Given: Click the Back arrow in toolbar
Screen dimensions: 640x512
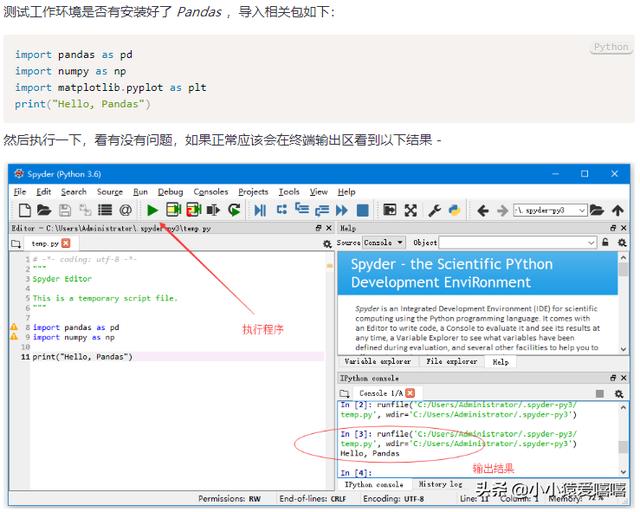Looking at the screenshot, I should [x=483, y=211].
